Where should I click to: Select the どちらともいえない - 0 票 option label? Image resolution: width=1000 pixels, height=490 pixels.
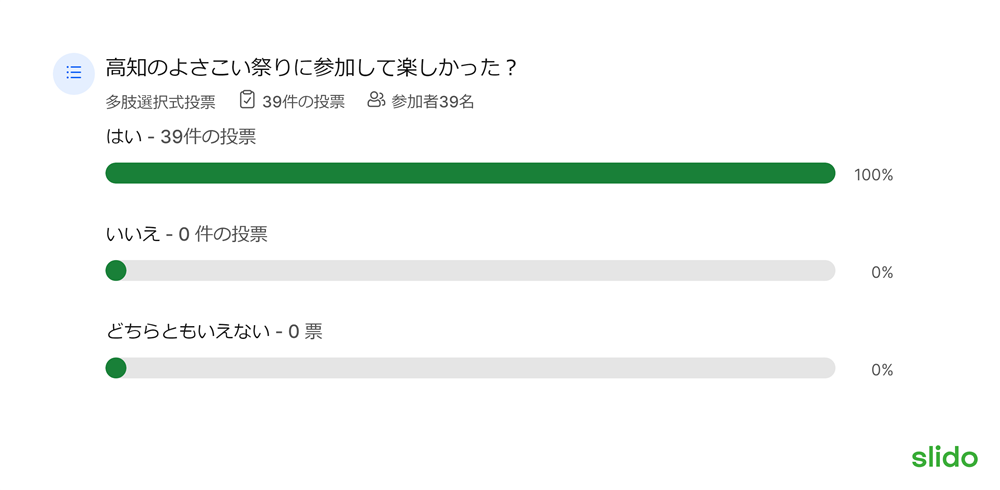pos(214,332)
